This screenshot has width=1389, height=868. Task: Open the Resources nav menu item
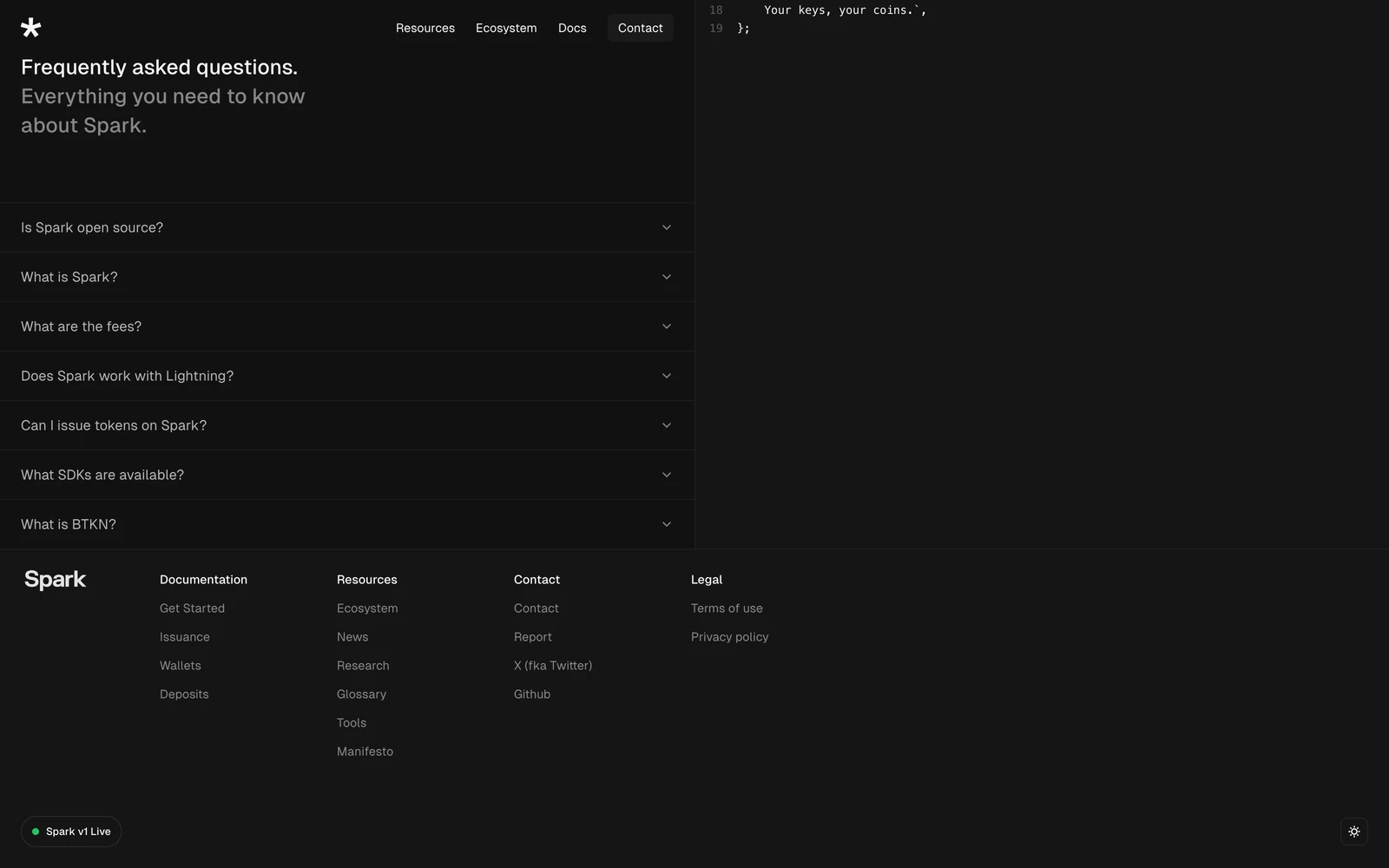point(425,28)
